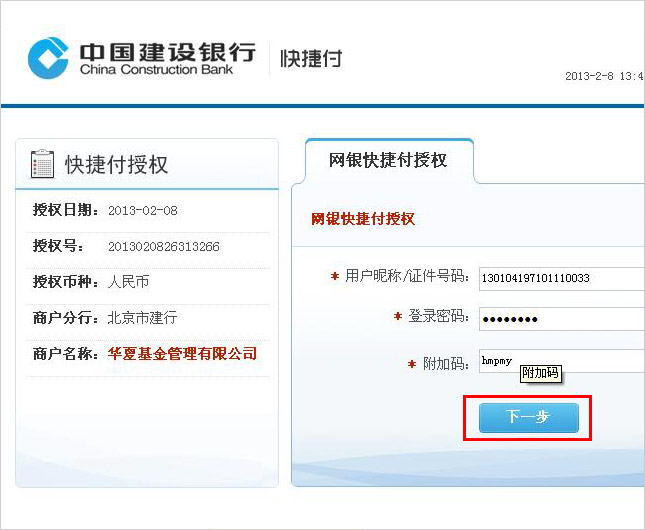Click the 快捷付 header title
The height and width of the screenshot is (530, 645).
(x=311, y=58)
